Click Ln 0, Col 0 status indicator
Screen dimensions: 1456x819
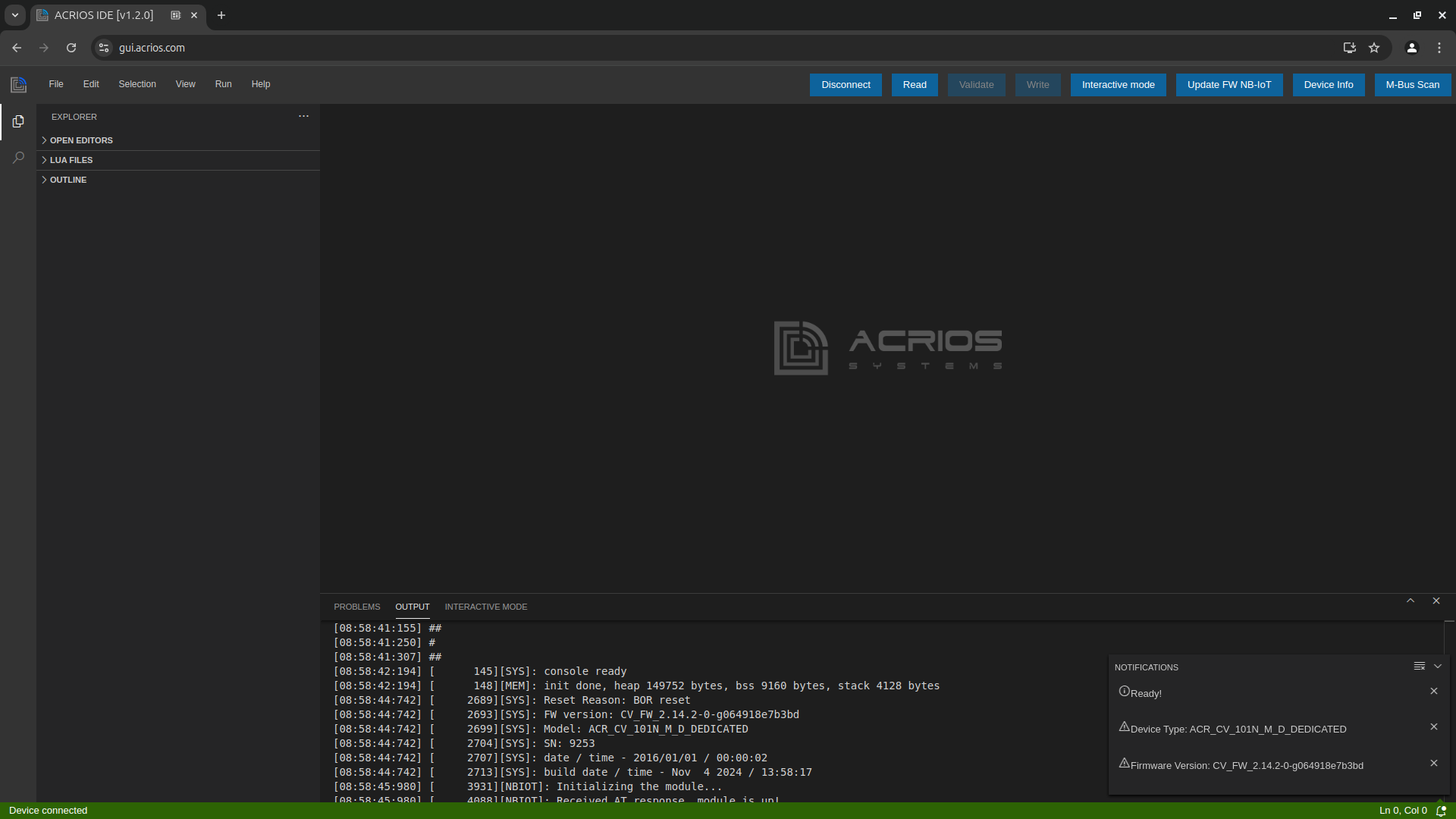coord(1403,811)
